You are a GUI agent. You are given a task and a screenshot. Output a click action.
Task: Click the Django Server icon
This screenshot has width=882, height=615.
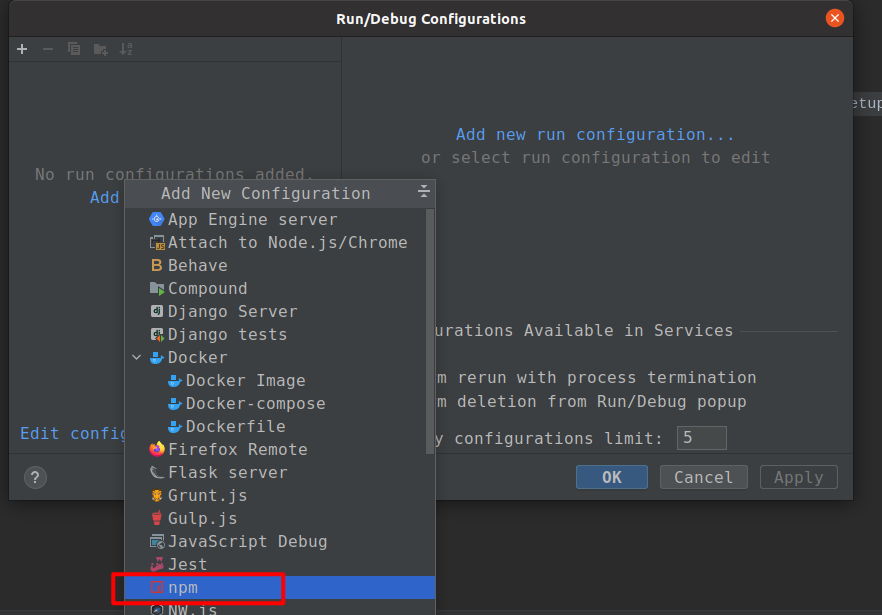coord(156,312)
